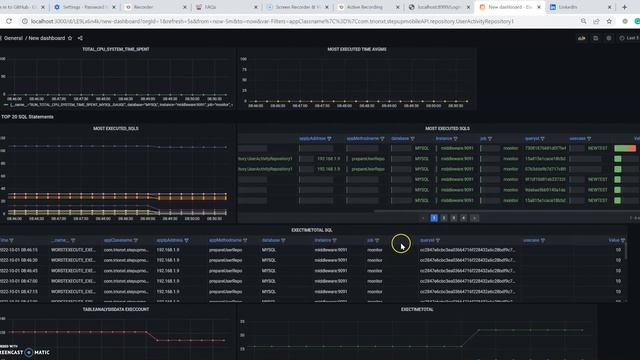Click the localhost URL address bar
This screenshot has width=640, height=360.
pos(272,21)
